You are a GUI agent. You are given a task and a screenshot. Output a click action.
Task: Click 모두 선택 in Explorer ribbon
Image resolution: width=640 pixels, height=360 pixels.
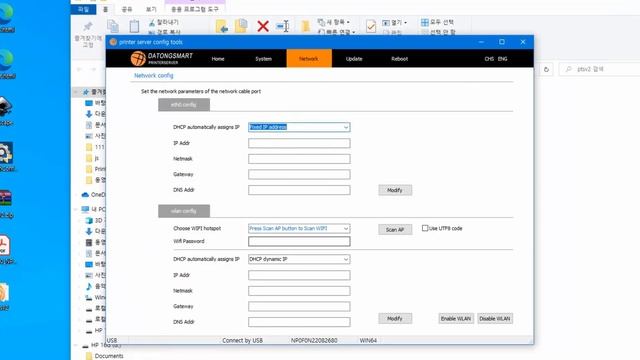[x=437, y=22]
